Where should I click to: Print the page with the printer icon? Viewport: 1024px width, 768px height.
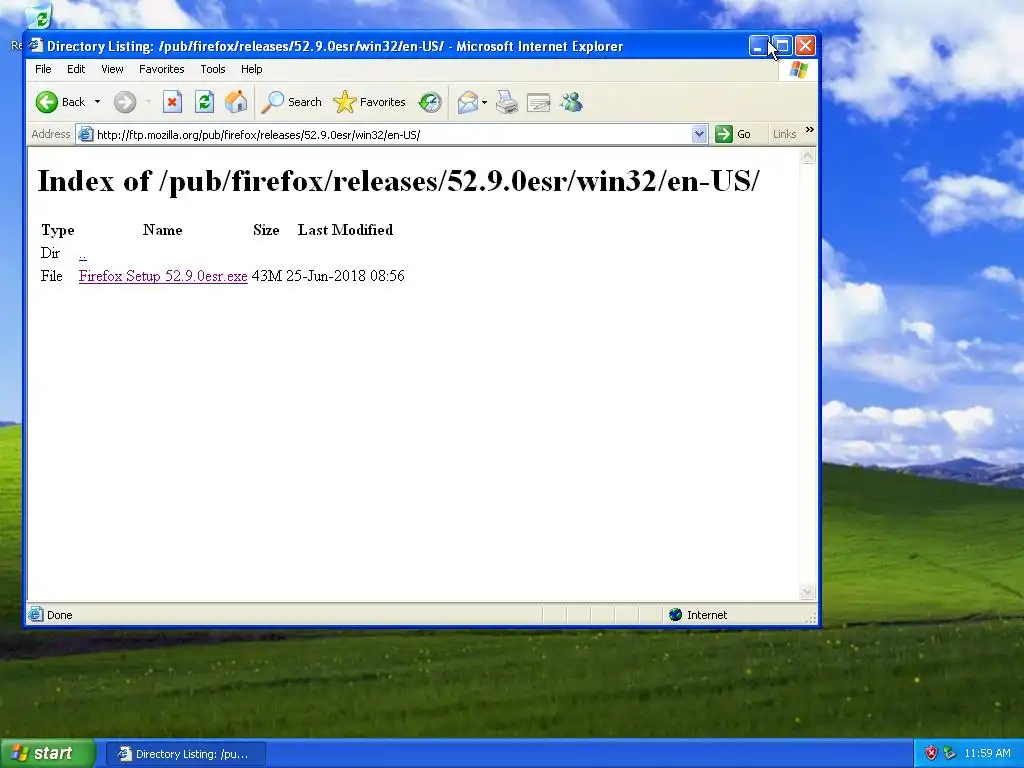507,102
